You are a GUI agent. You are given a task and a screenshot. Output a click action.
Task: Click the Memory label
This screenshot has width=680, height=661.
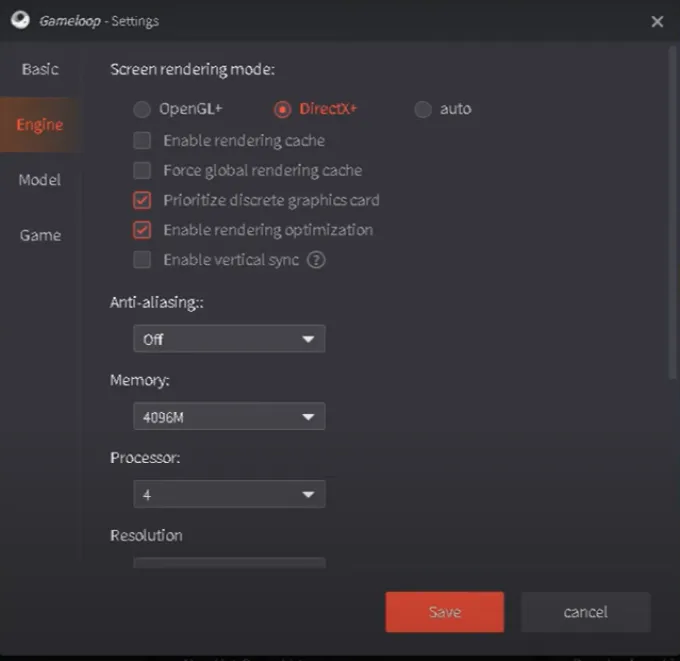click(140, 380)
